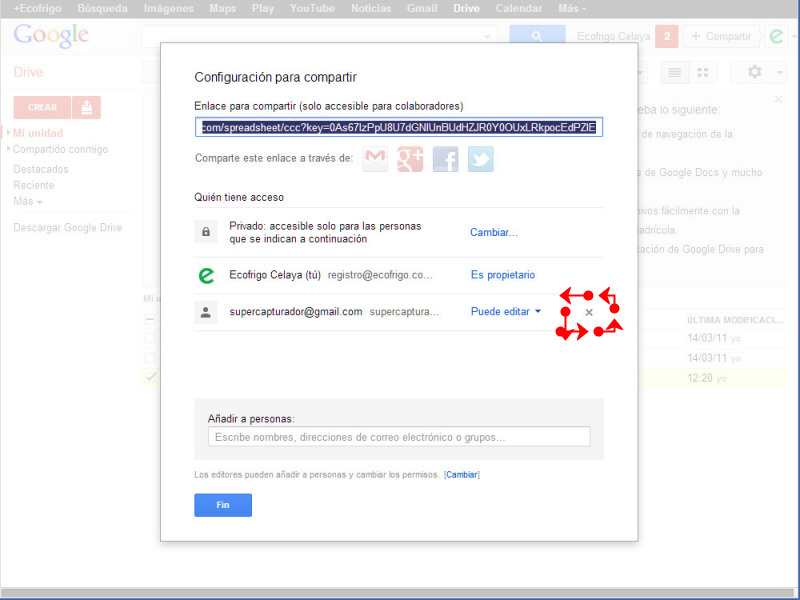Click the Añadir a personas input field
Viewport: 800px width, 600px height.
[x=399, y=437]
